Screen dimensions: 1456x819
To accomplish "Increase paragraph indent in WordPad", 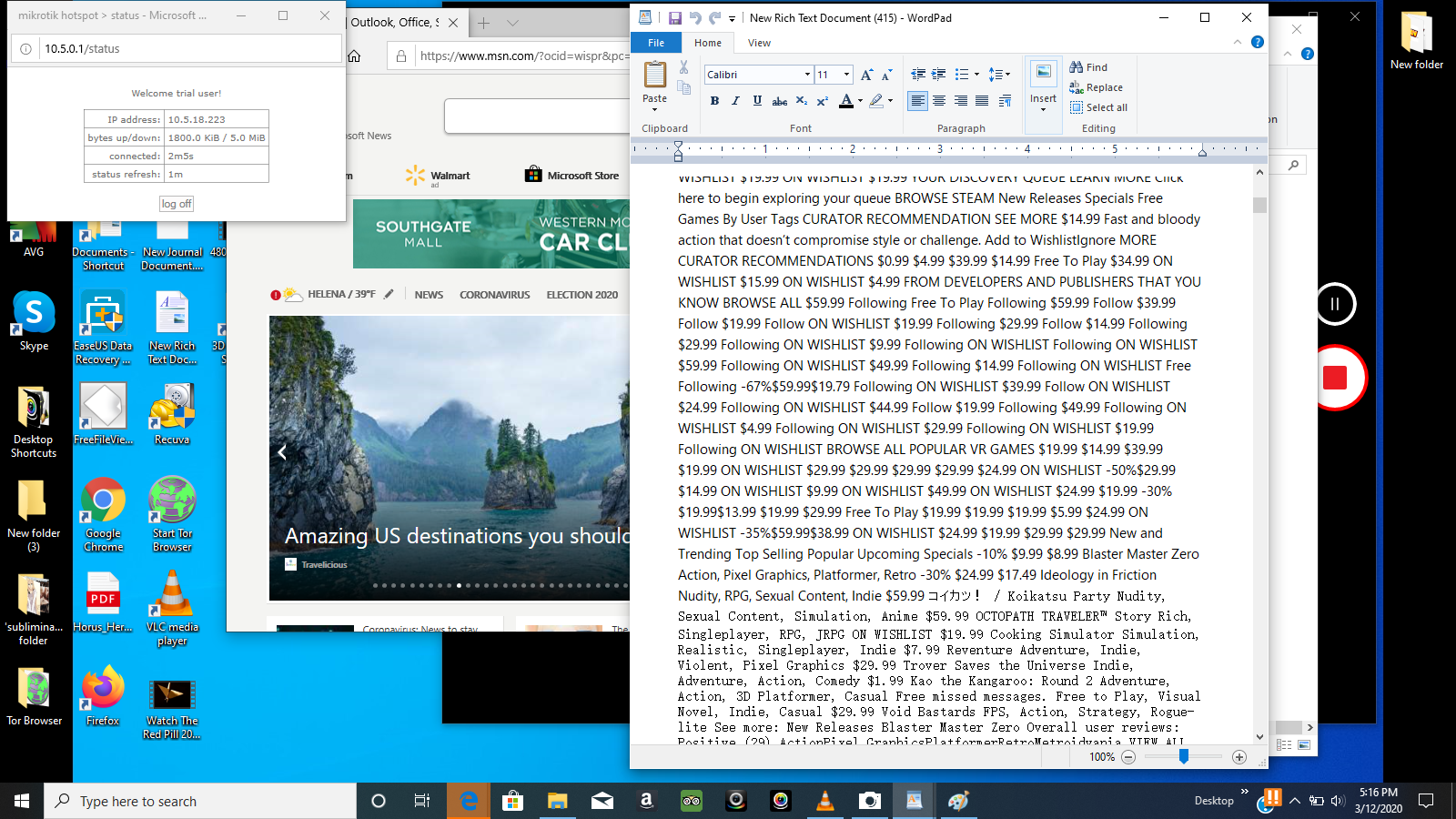I will click(x=938, y=75).
